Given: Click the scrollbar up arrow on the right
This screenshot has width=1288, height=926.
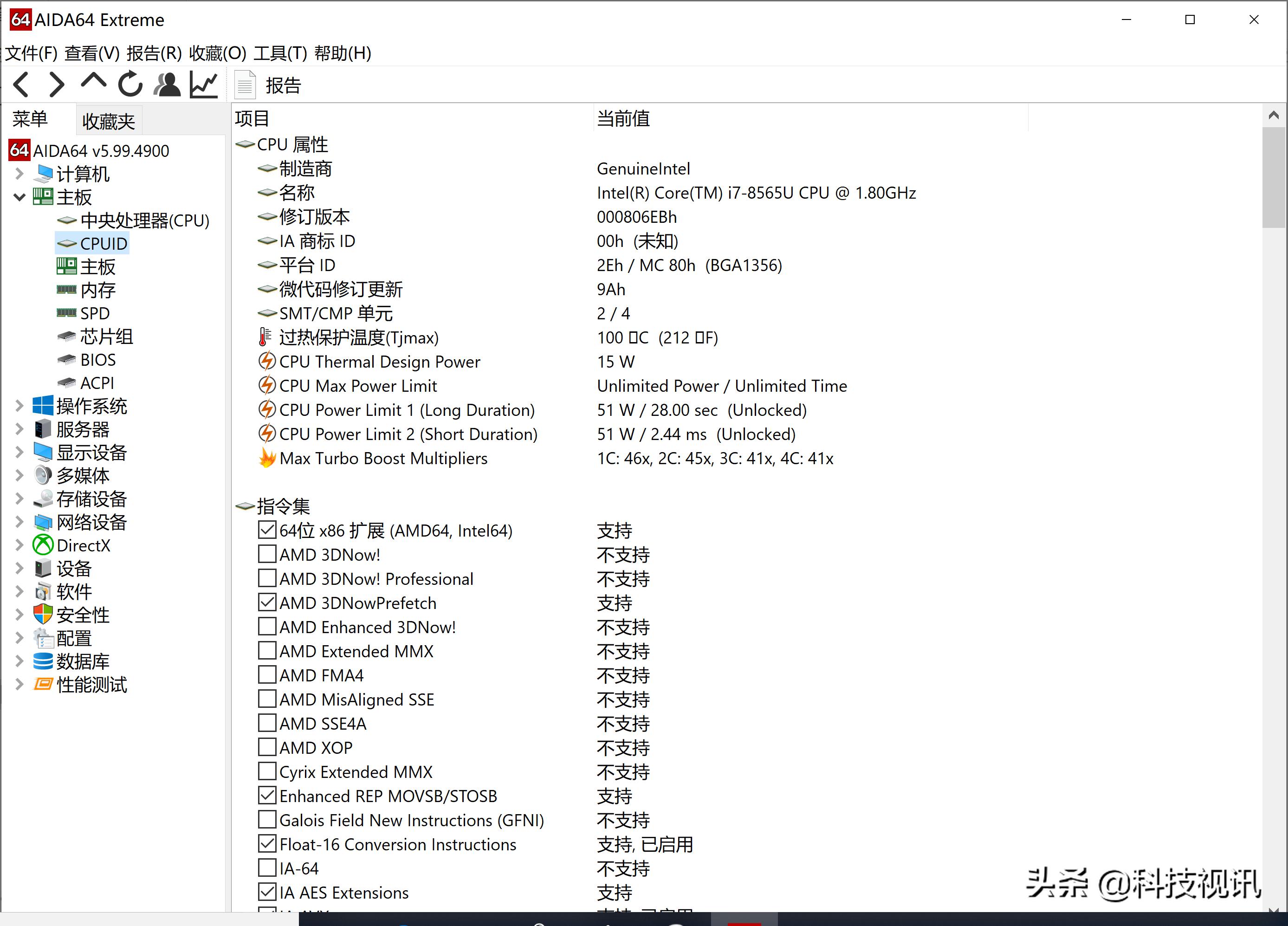Looking at the screenshot, I should click(x=1274, y=114).
